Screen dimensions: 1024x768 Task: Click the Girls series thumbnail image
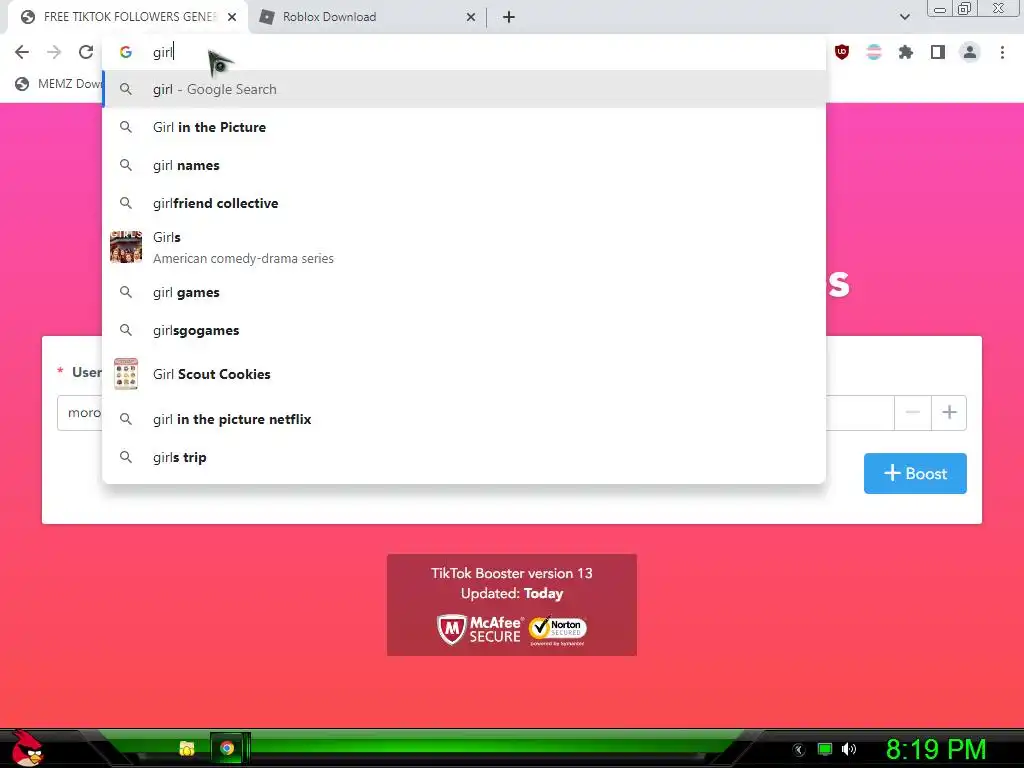126,247
